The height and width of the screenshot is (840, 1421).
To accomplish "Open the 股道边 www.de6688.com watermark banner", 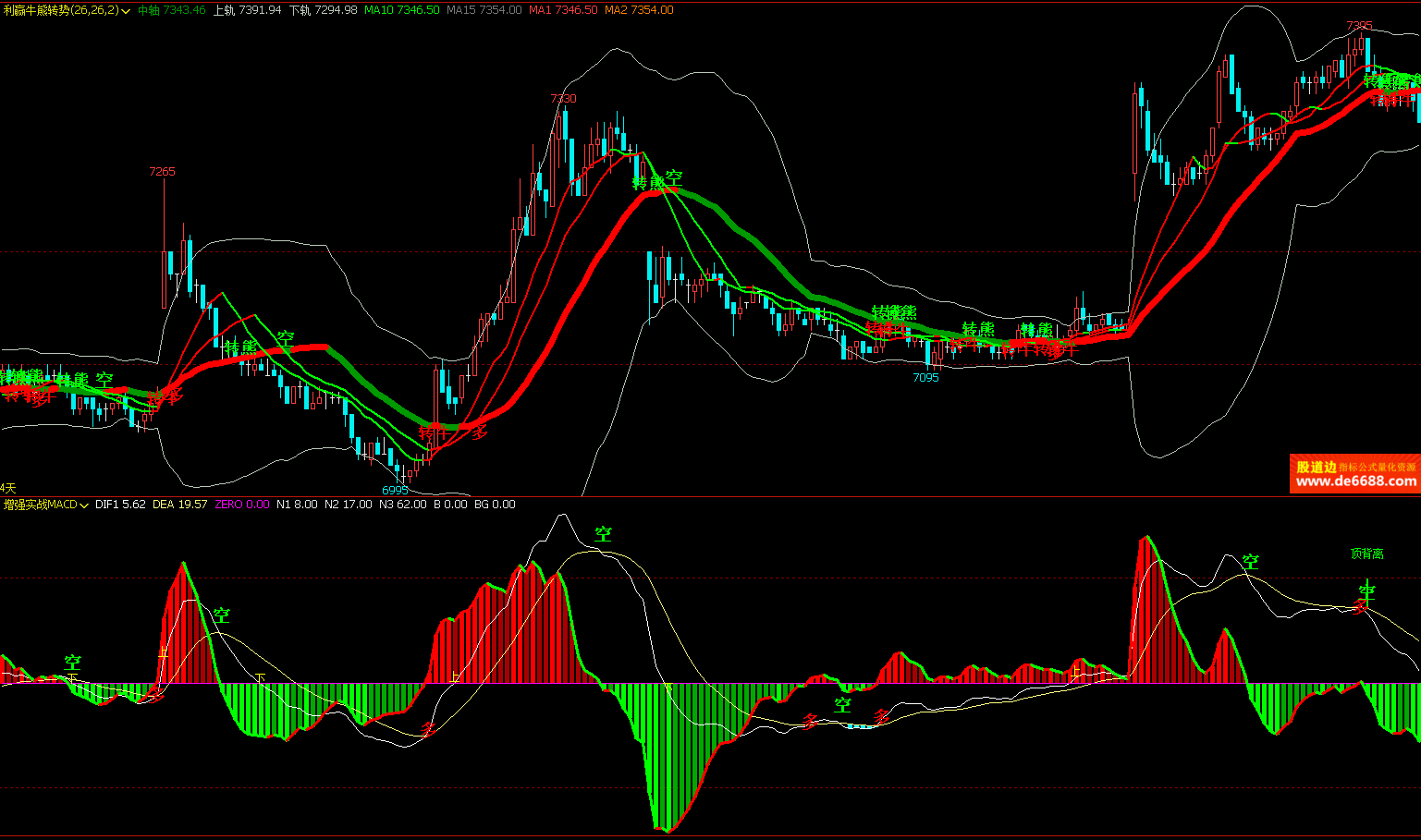I will tap(1354, 474).
